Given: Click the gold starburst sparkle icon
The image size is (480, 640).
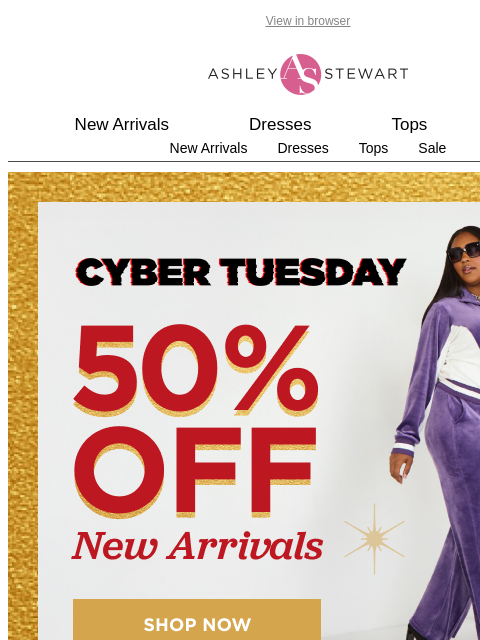Looking at the screenshot, I should (x=374, y=539).
